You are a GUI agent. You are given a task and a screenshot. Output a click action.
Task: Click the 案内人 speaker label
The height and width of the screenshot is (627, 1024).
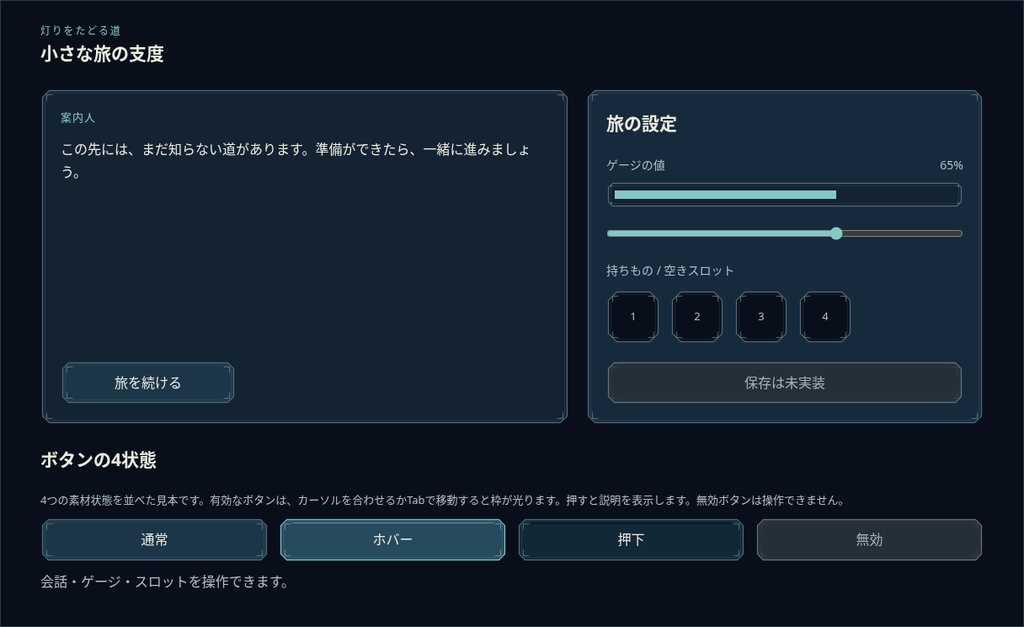pos(78,118)
